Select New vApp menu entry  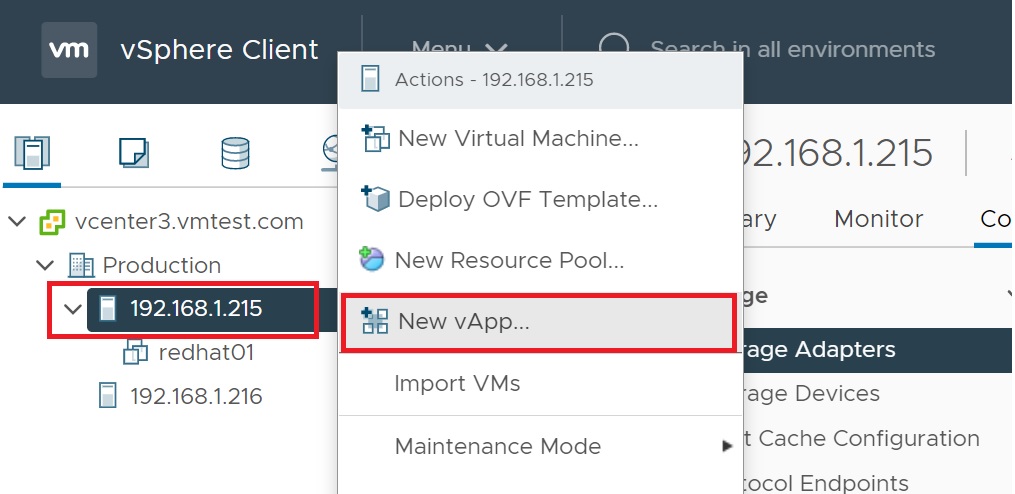pyautogui.click(x=463, y=322)
